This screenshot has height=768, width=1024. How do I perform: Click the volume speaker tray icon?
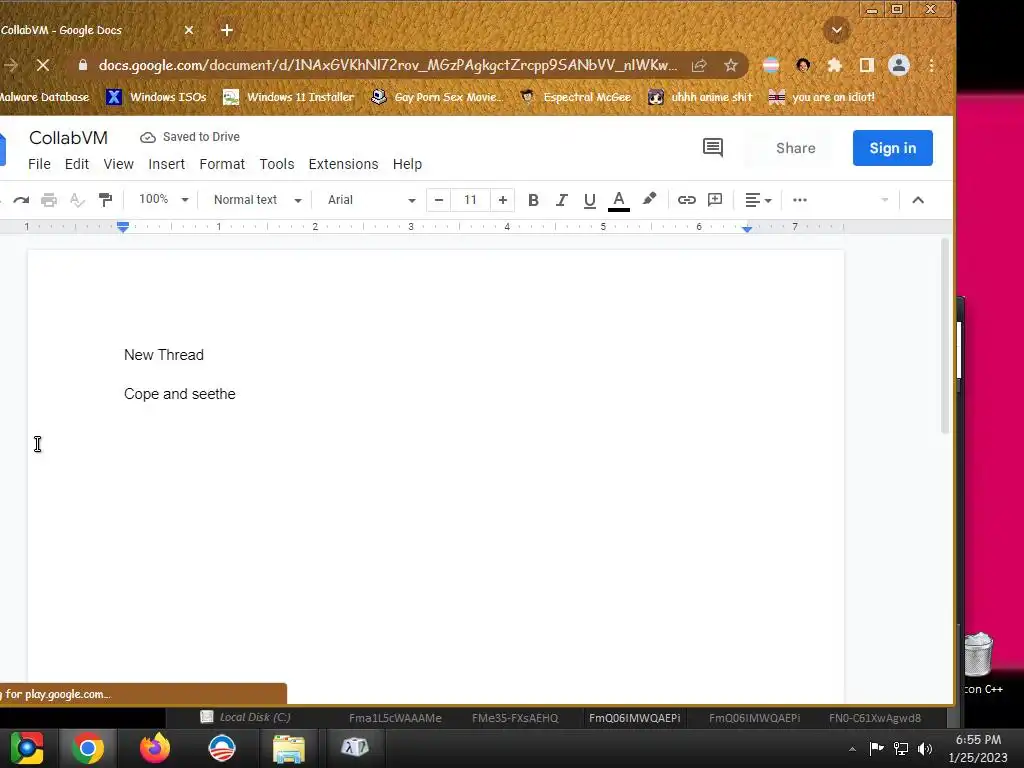[925, 748]
